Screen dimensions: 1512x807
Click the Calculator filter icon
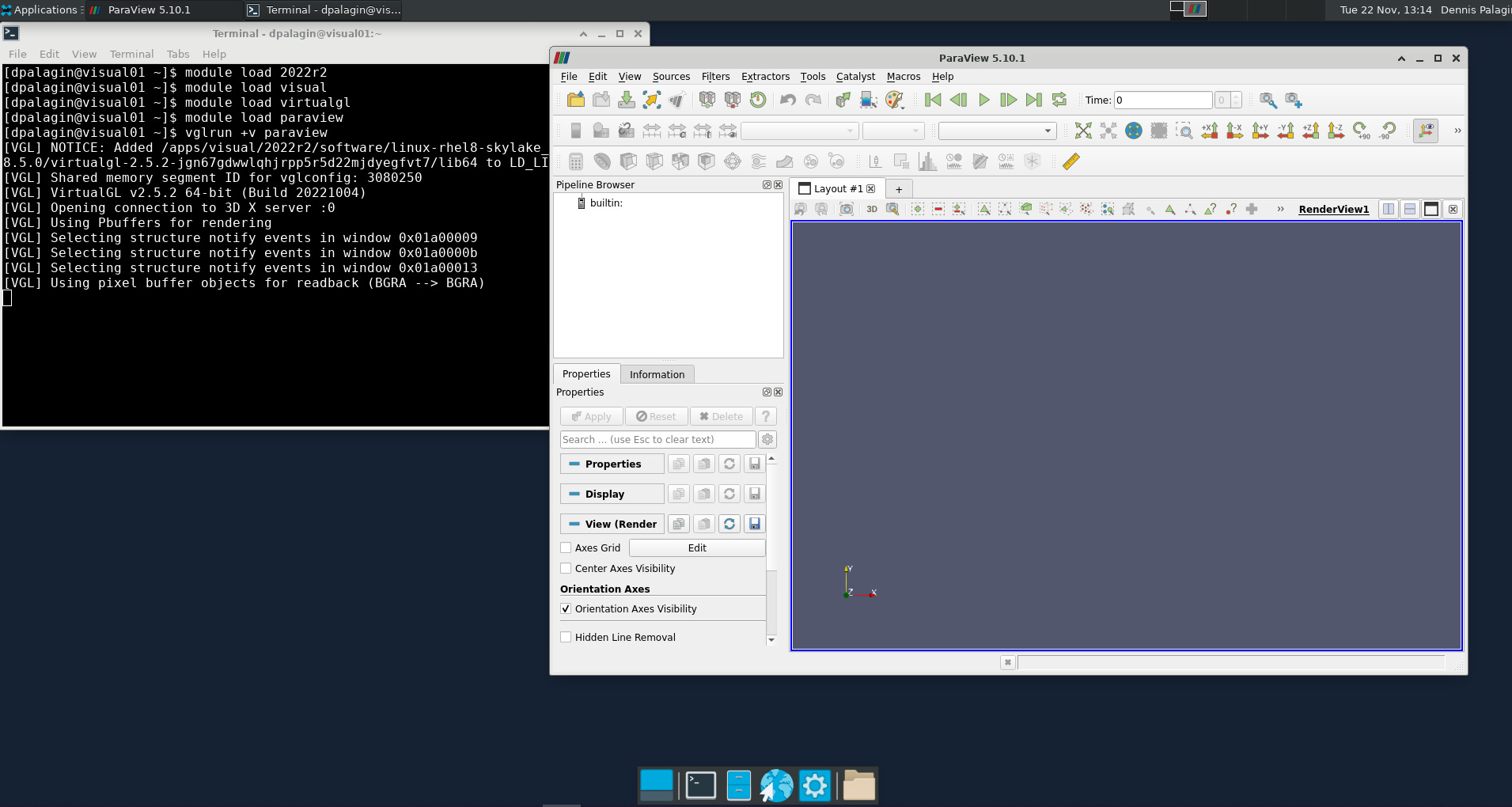click(576, 161)
